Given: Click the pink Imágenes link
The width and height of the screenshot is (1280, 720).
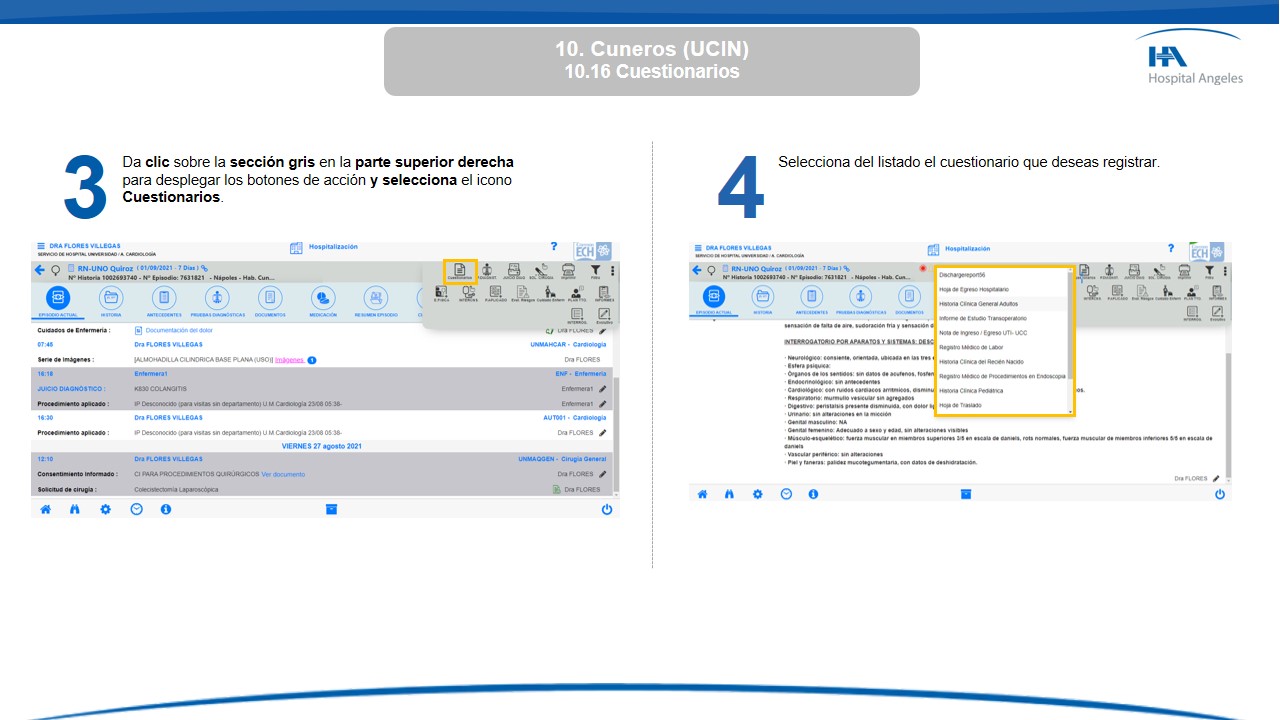Looking at the screenshot, I should (x=289, y=360).
